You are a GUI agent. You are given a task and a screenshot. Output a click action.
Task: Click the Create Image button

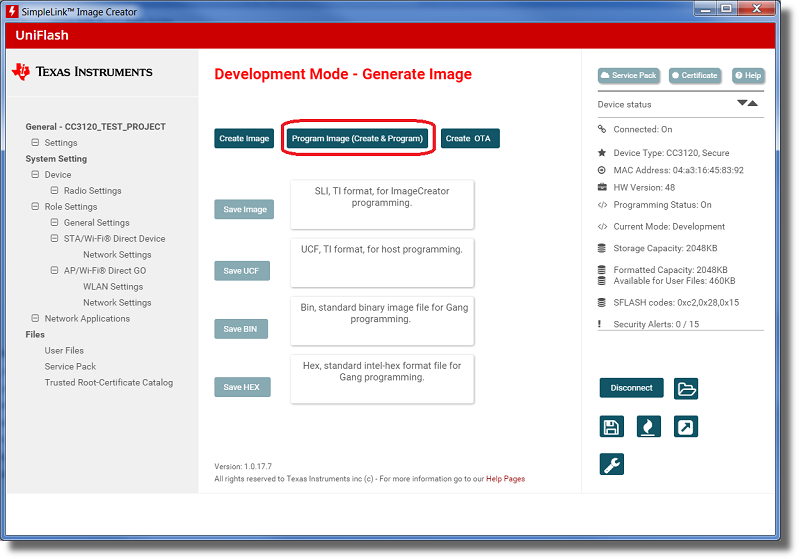[x=244, y=139]
